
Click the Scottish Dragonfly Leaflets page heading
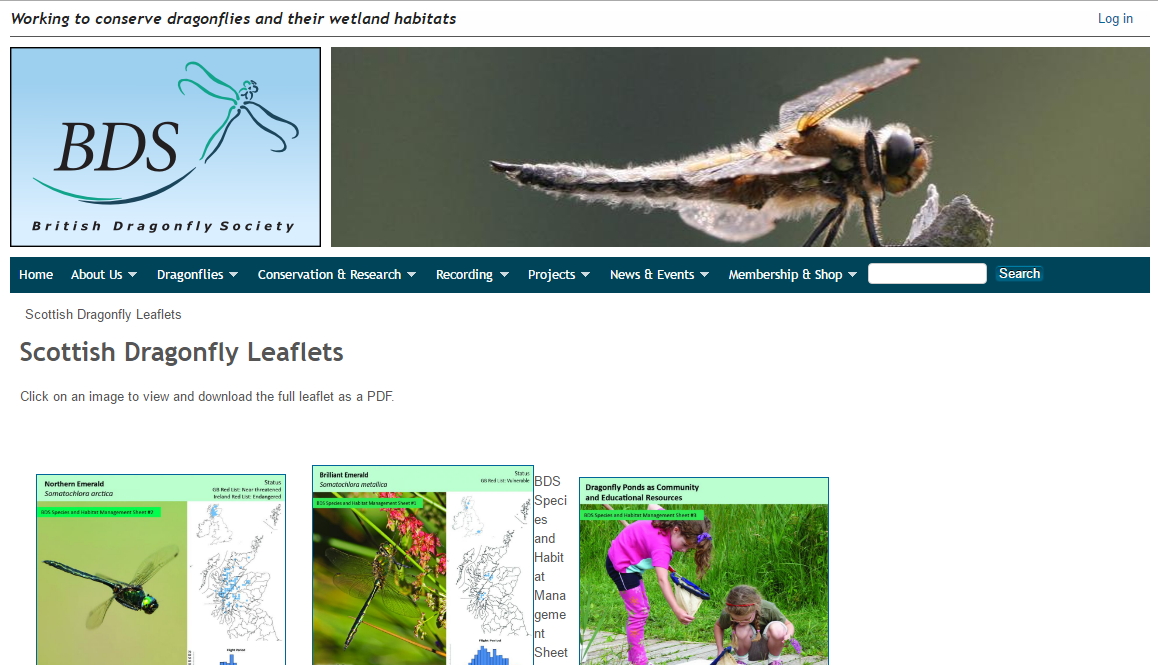coord(182,352)
